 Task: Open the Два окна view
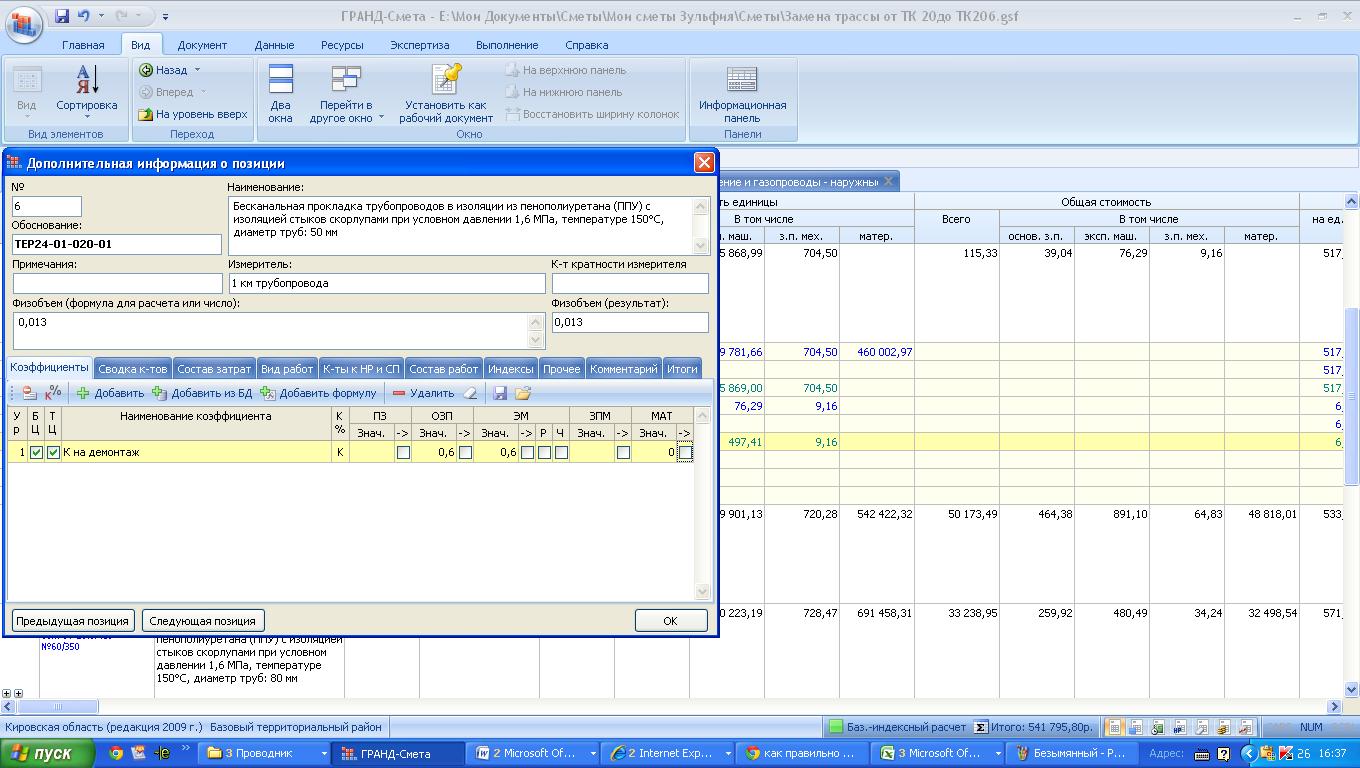281,95
